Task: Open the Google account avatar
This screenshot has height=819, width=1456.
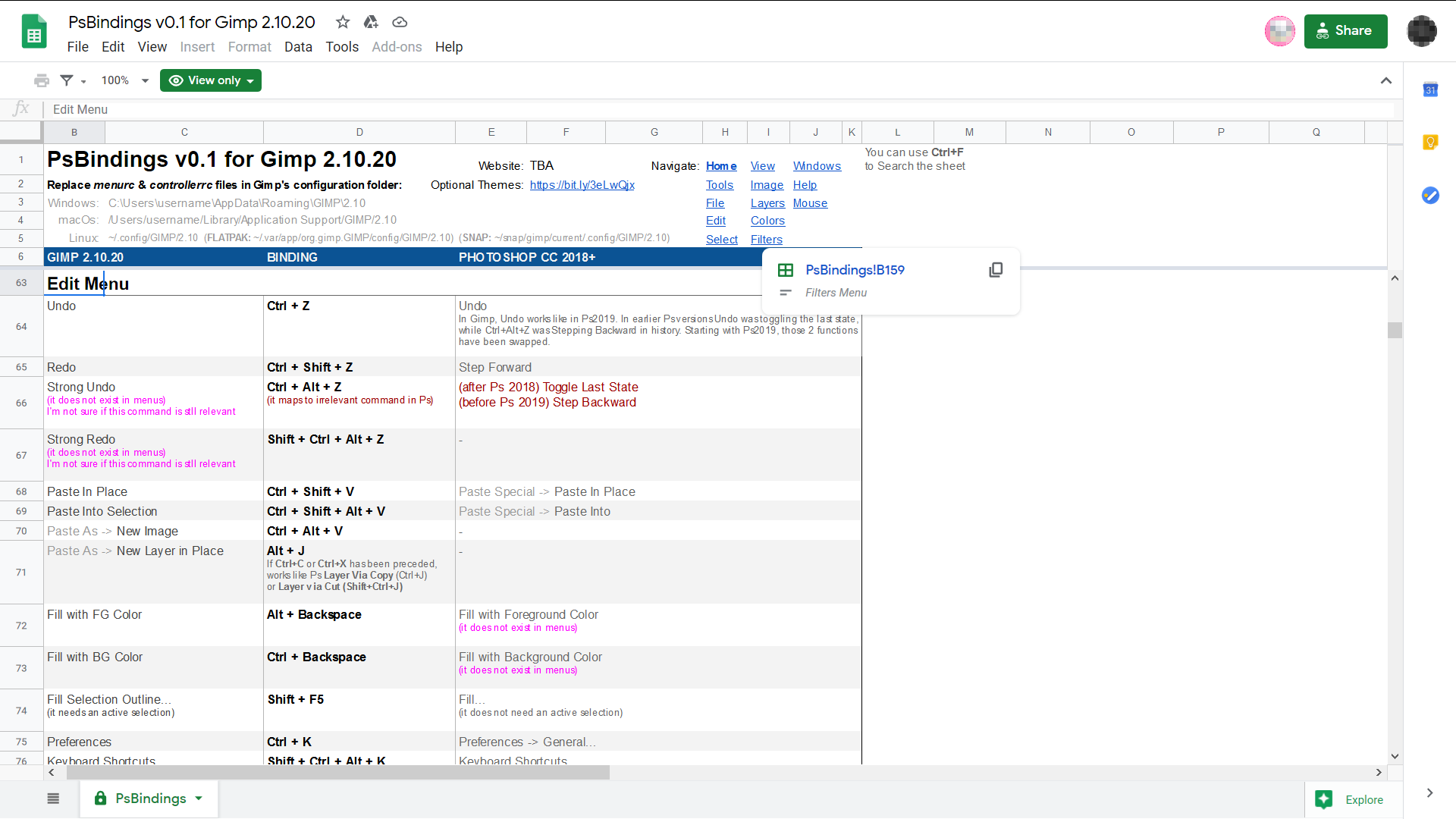Action: point(1422,31)
